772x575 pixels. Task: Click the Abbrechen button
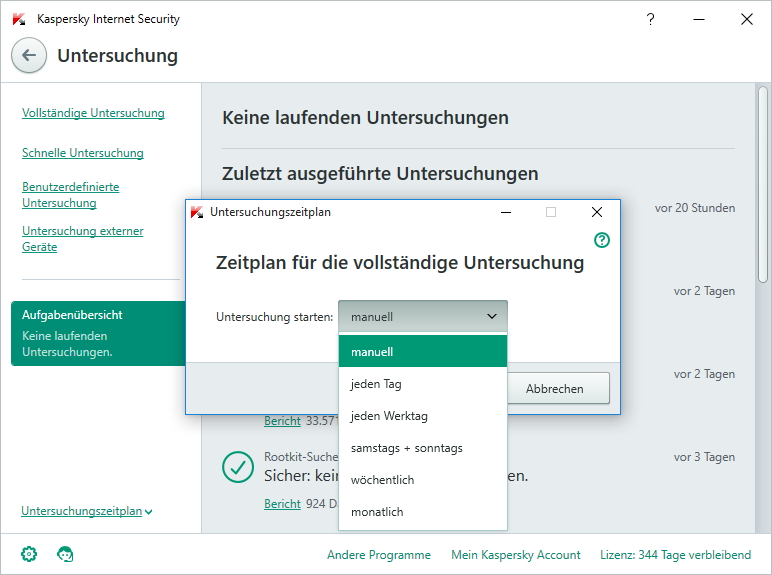[558, 388]
